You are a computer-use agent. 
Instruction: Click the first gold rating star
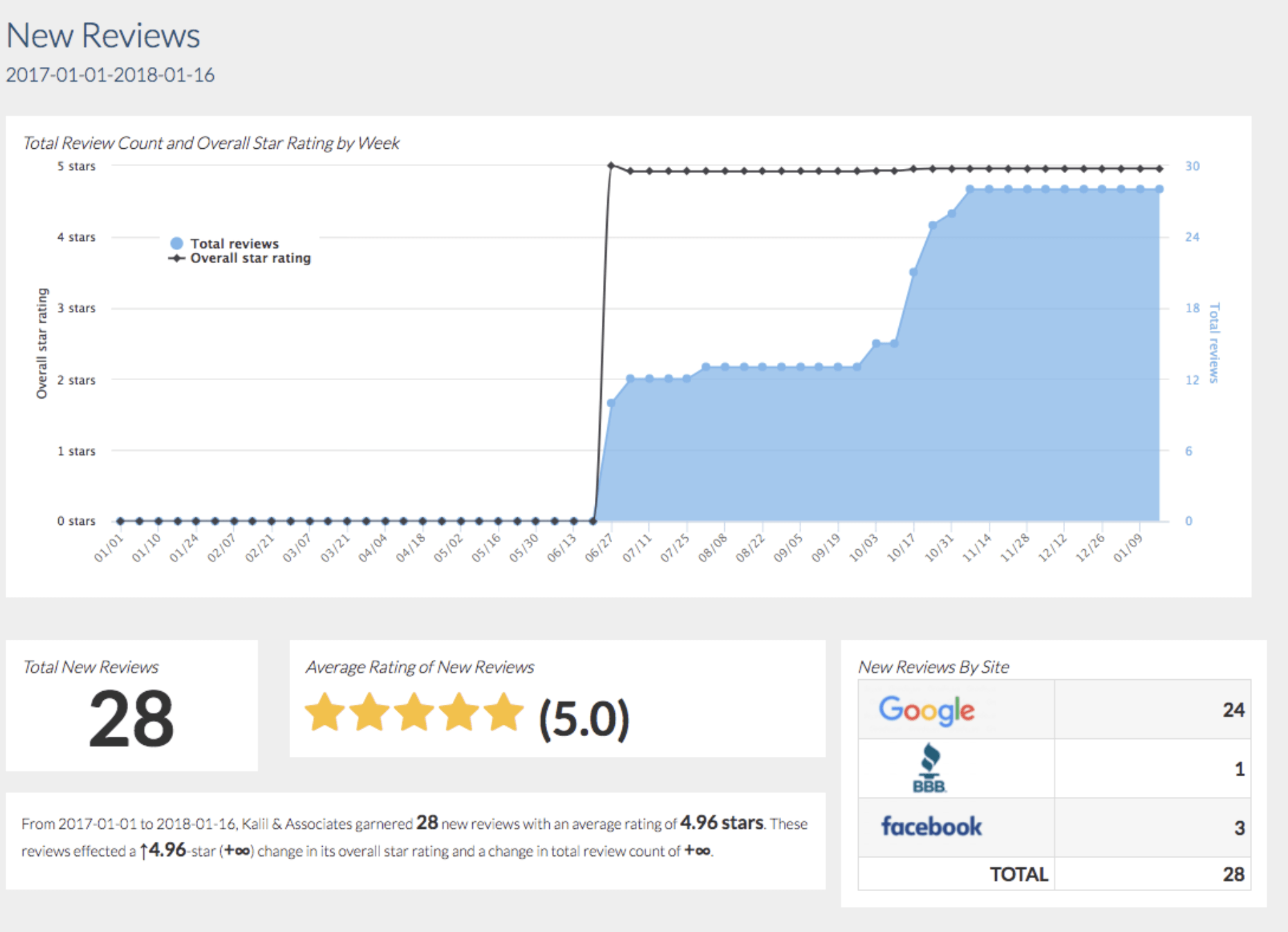(x=325, y=713)
